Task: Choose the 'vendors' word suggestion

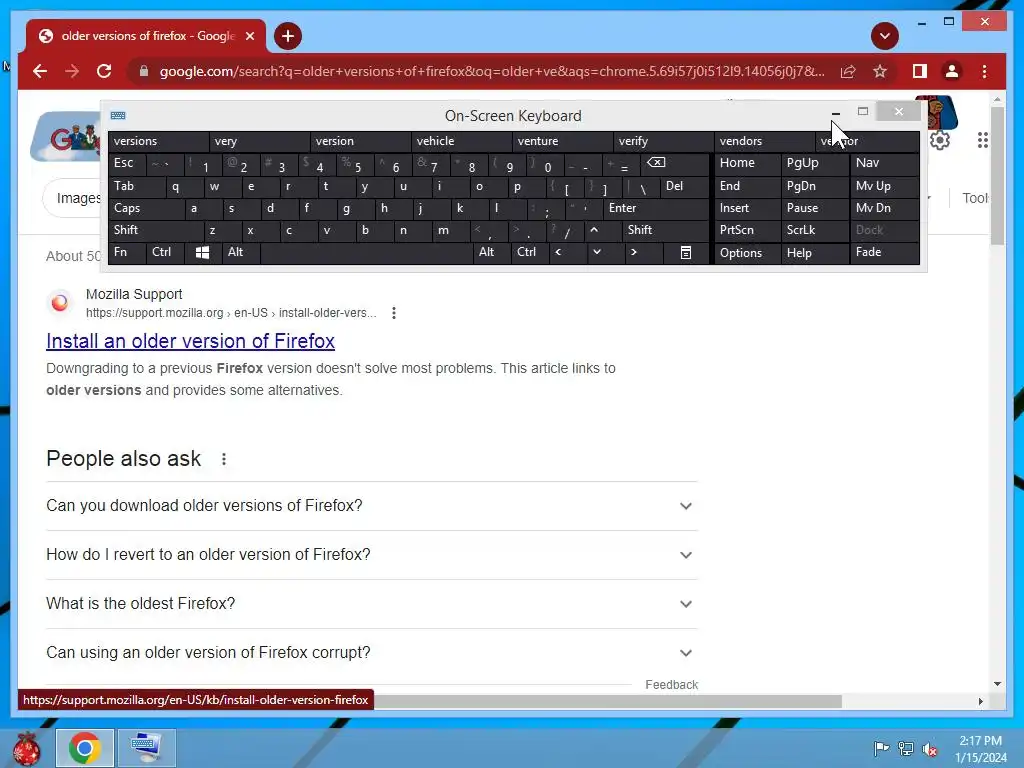Action: (x=764, y=141)
